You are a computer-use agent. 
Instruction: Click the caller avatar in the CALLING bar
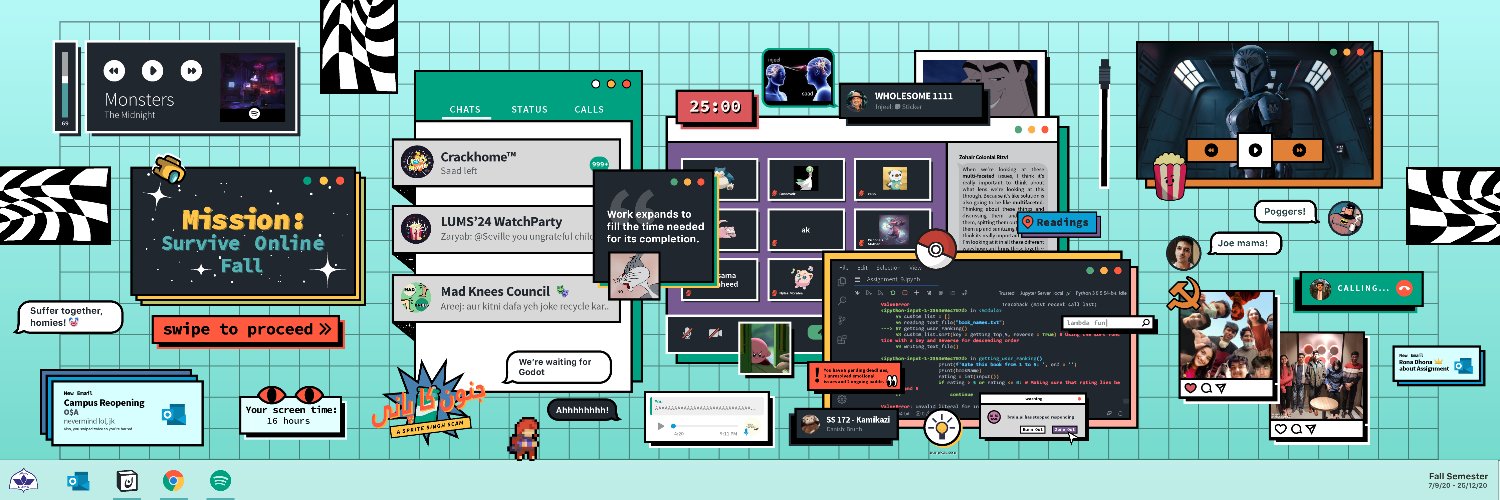(1321, 289)
